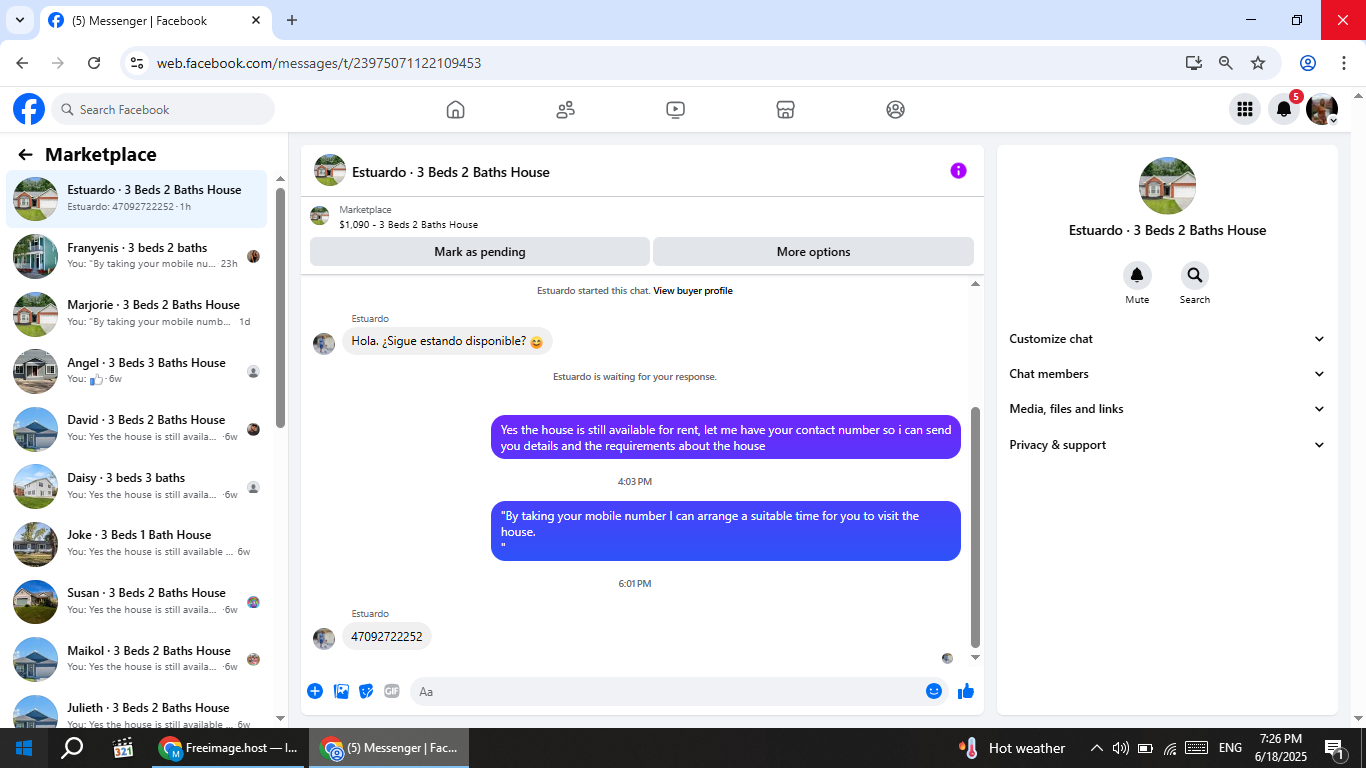Screen dimensions: 1366x768
Task: Open the Marketplace icon in top navigation
Action: click(x=786, y=110)
